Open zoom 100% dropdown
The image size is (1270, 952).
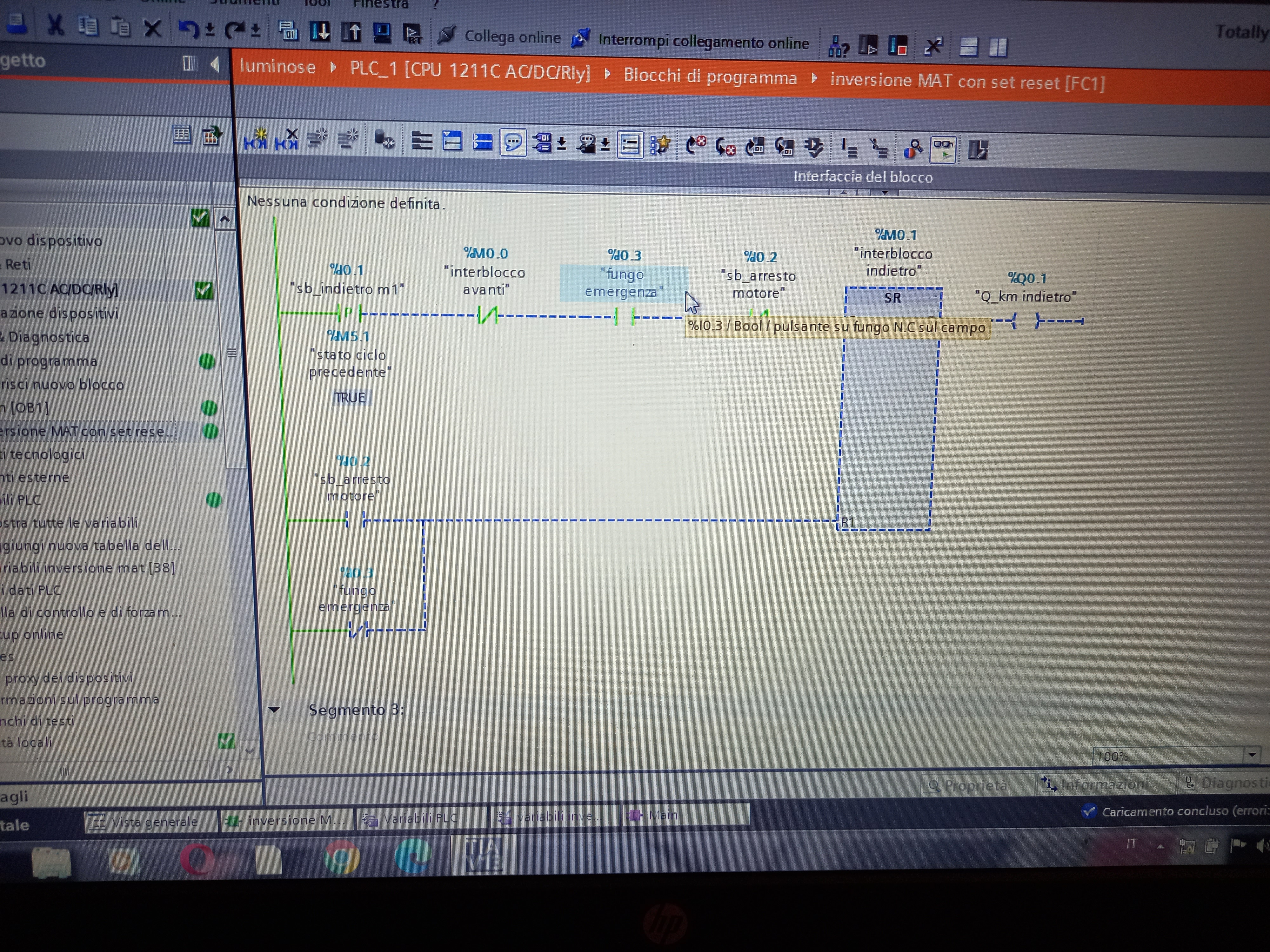click(1252, 755)
